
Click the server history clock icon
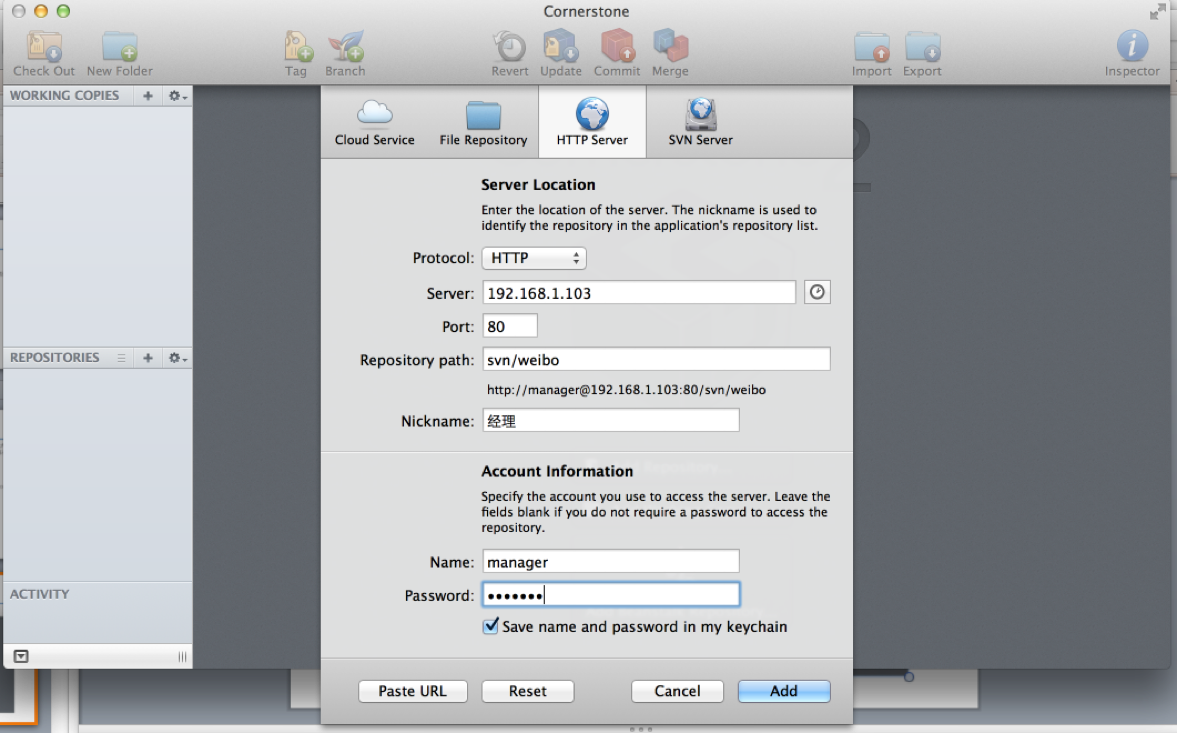pyautogui.click(x=817, y=292)
